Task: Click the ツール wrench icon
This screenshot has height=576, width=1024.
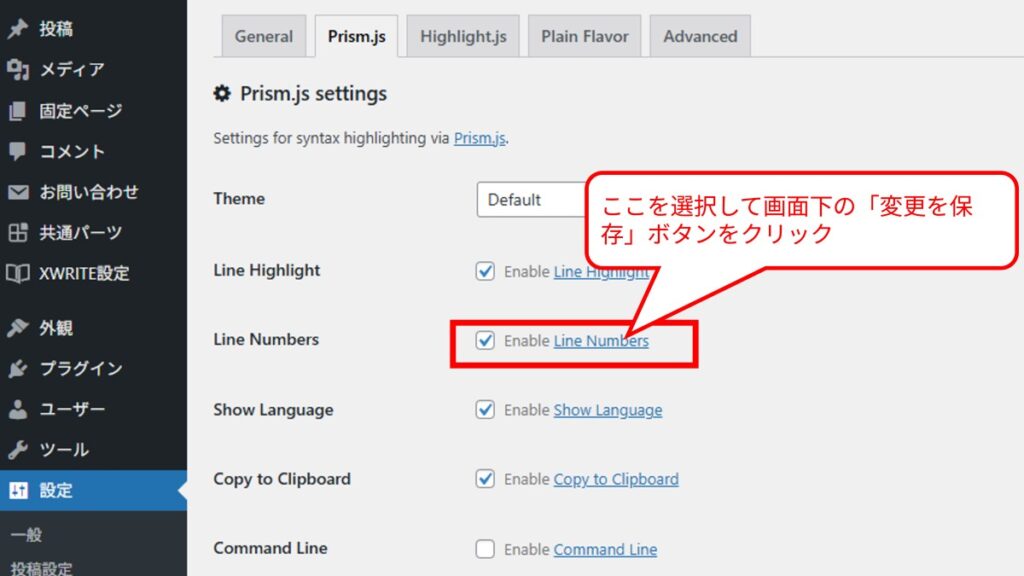Action: click(x=17, y=450)
